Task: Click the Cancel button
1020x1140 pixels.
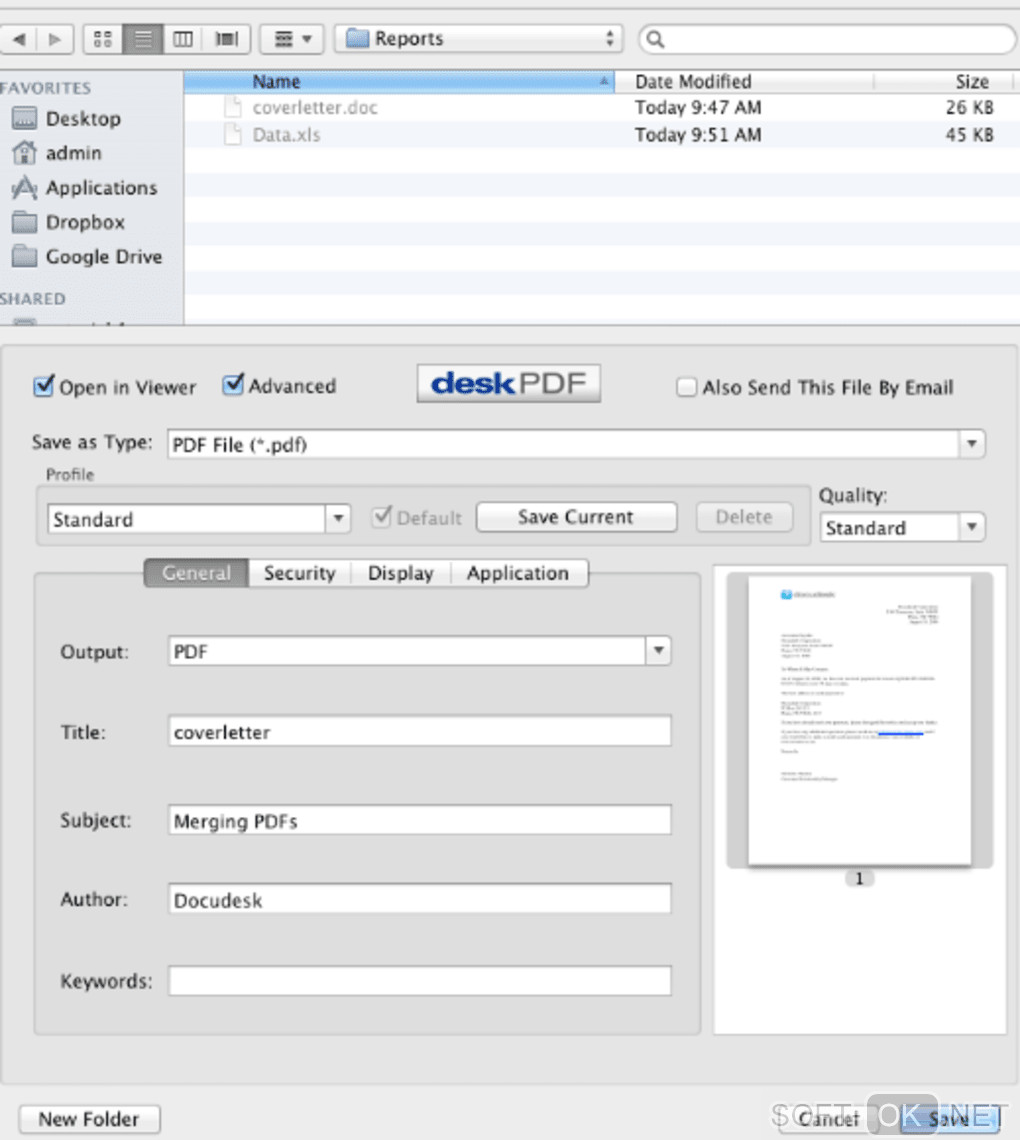Action: click(828, 1119)
